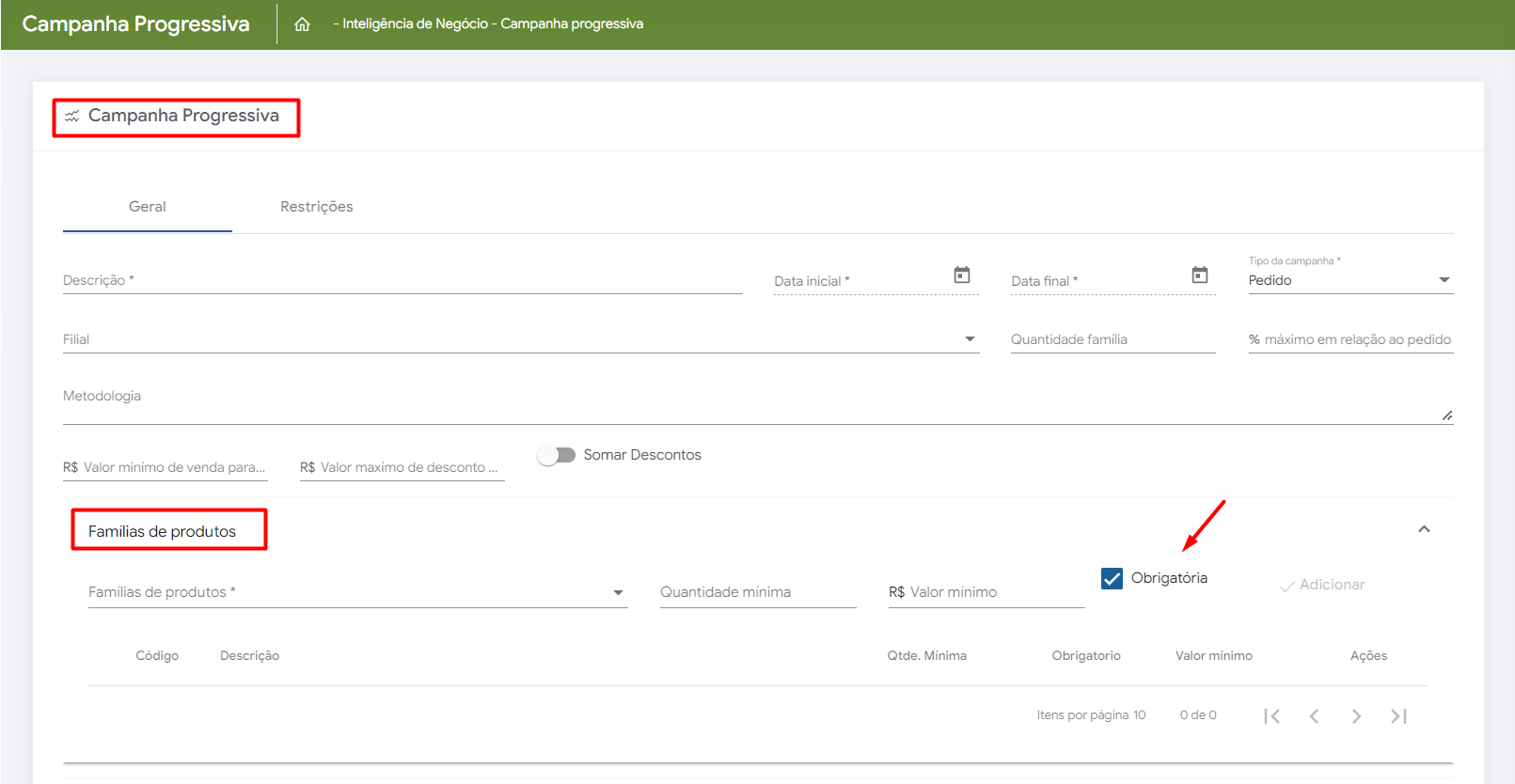Focus the Quantidade mínima field

pos(757,592)
